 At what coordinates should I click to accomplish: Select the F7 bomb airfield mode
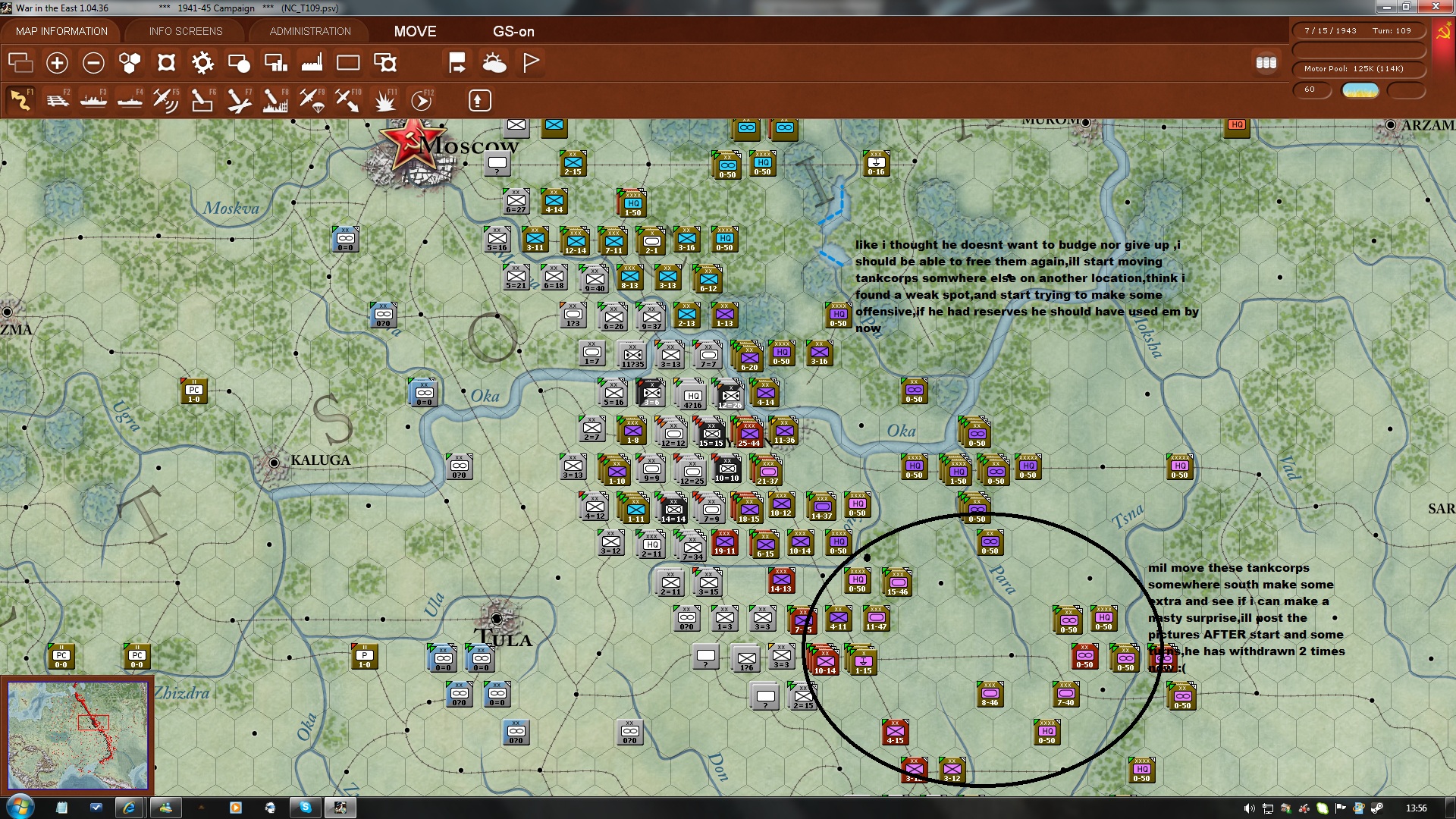click(239, 100)
